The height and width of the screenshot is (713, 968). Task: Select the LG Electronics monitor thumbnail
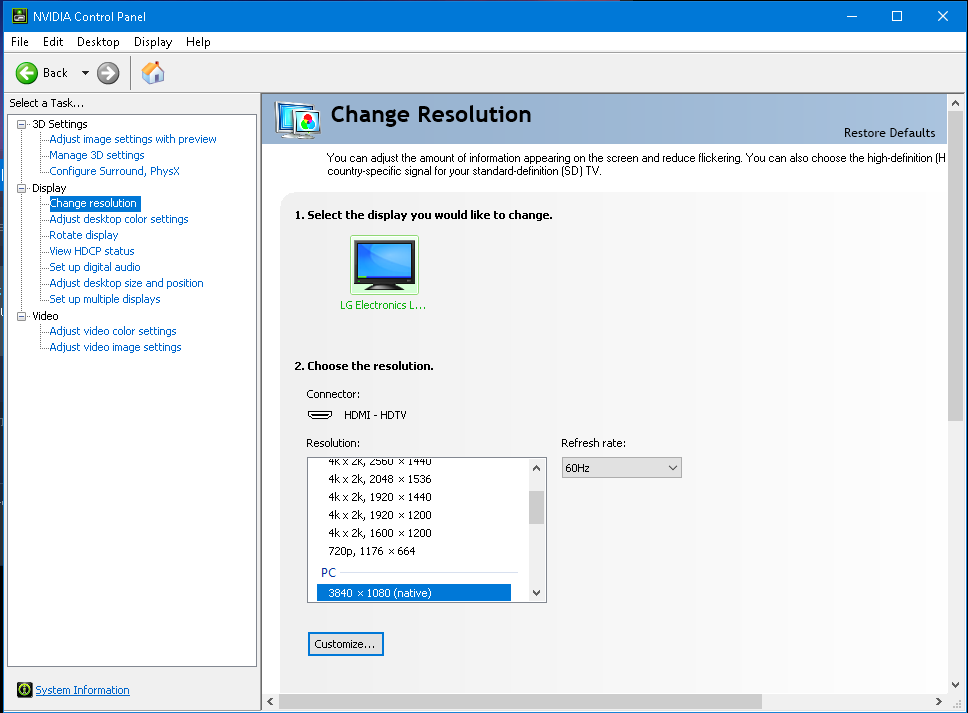click(384, 265)
